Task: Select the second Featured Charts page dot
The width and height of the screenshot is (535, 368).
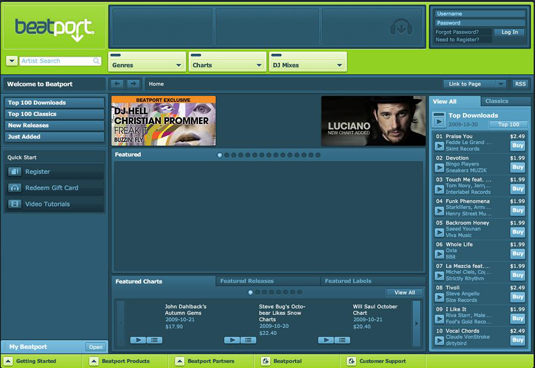Action: pos(257,292)
